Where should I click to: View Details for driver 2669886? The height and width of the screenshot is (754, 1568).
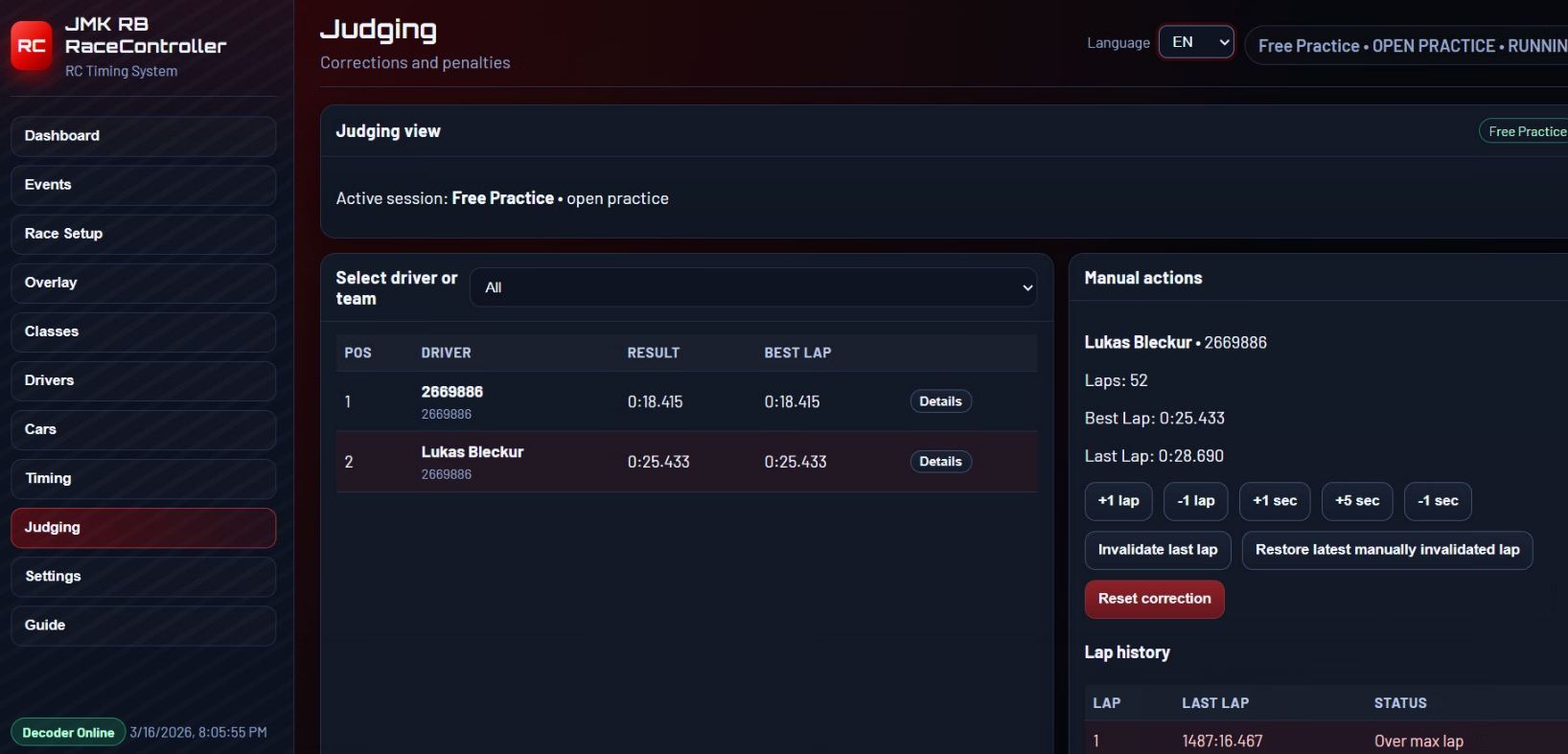939,401
